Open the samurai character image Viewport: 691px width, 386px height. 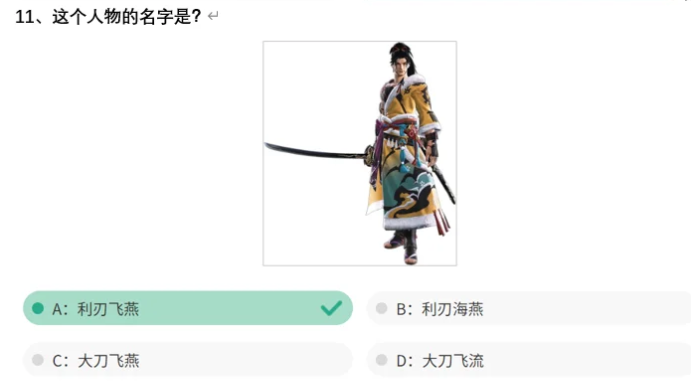pyautogui.click(x=360, y=153)
